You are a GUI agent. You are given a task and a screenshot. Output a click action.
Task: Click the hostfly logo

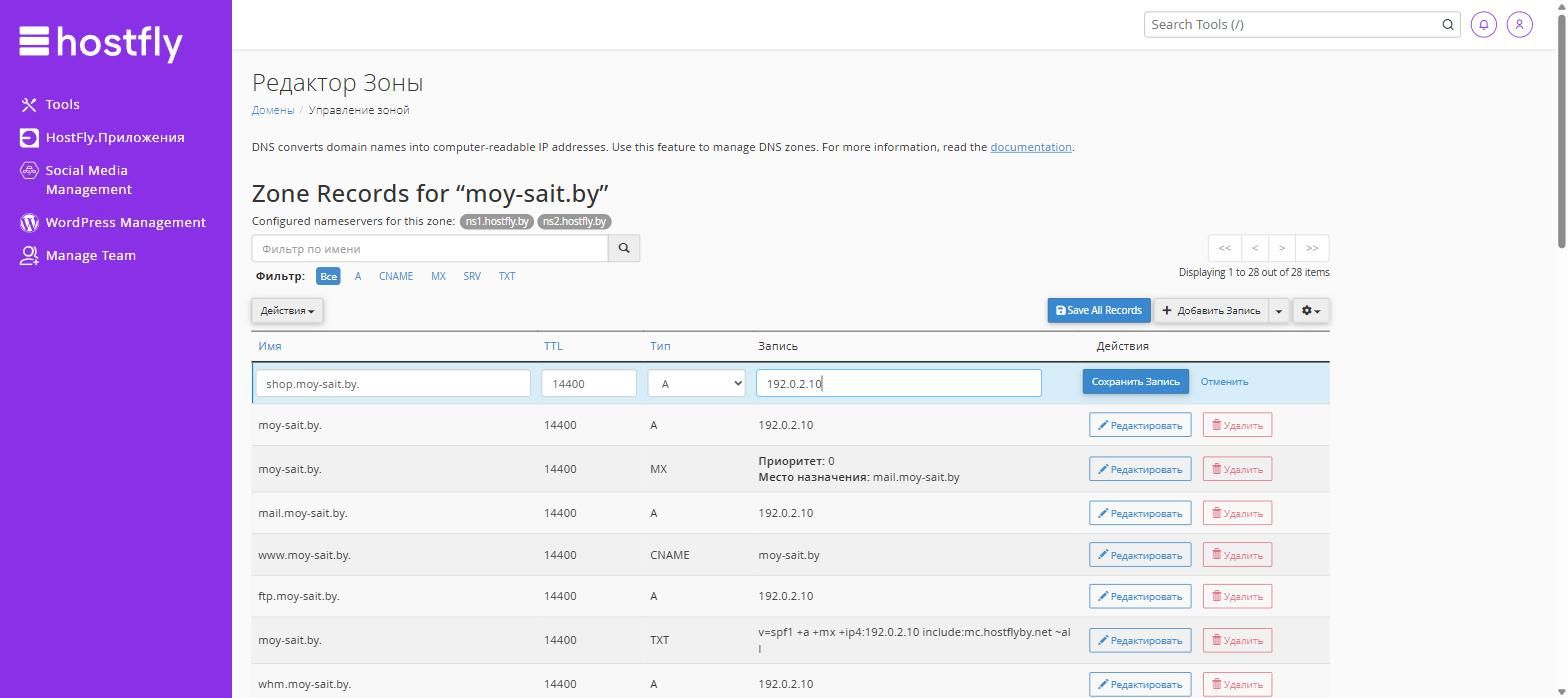pyautogui.click(x=100, y=42)
